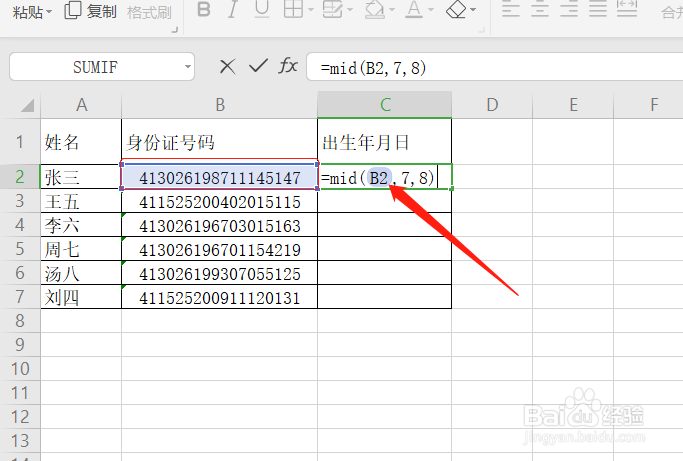
Task: Click cell containing 周七
Action: [81, 249]
